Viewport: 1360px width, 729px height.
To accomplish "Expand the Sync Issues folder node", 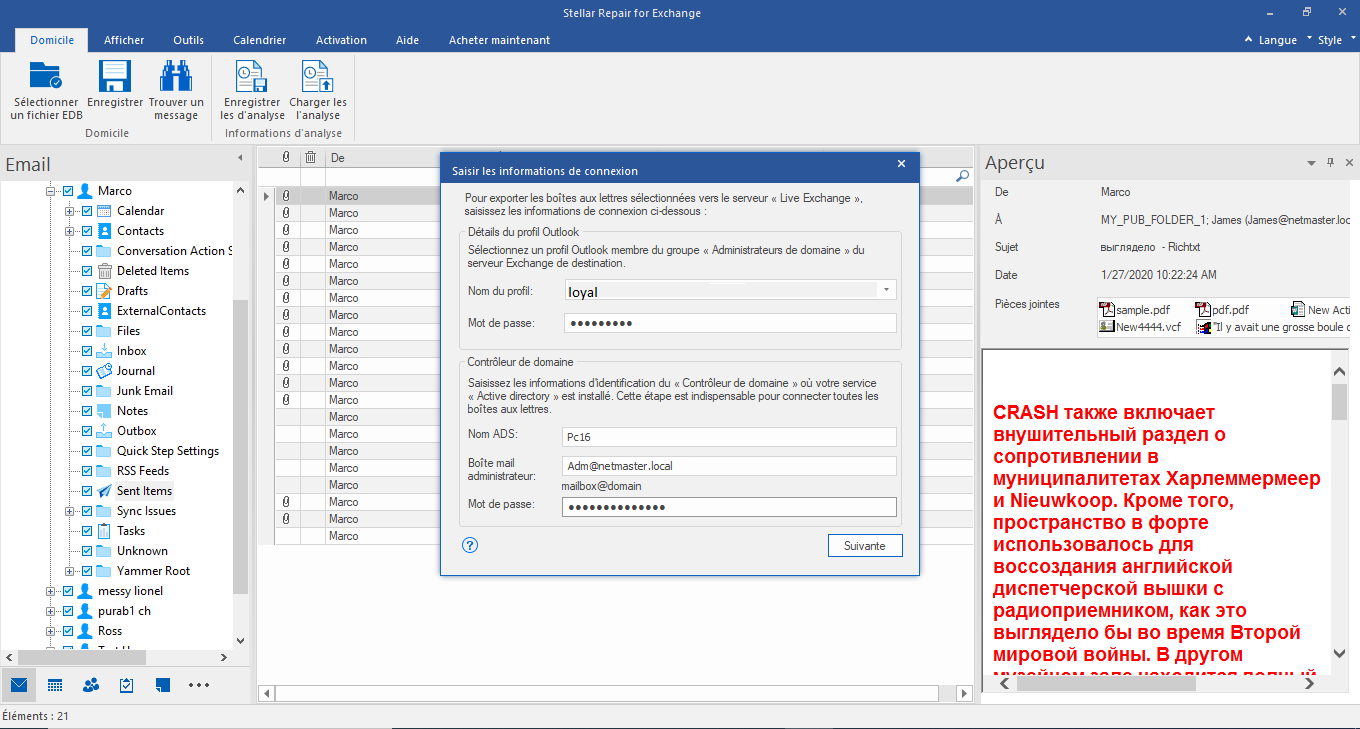I will (x=69, y=511).
